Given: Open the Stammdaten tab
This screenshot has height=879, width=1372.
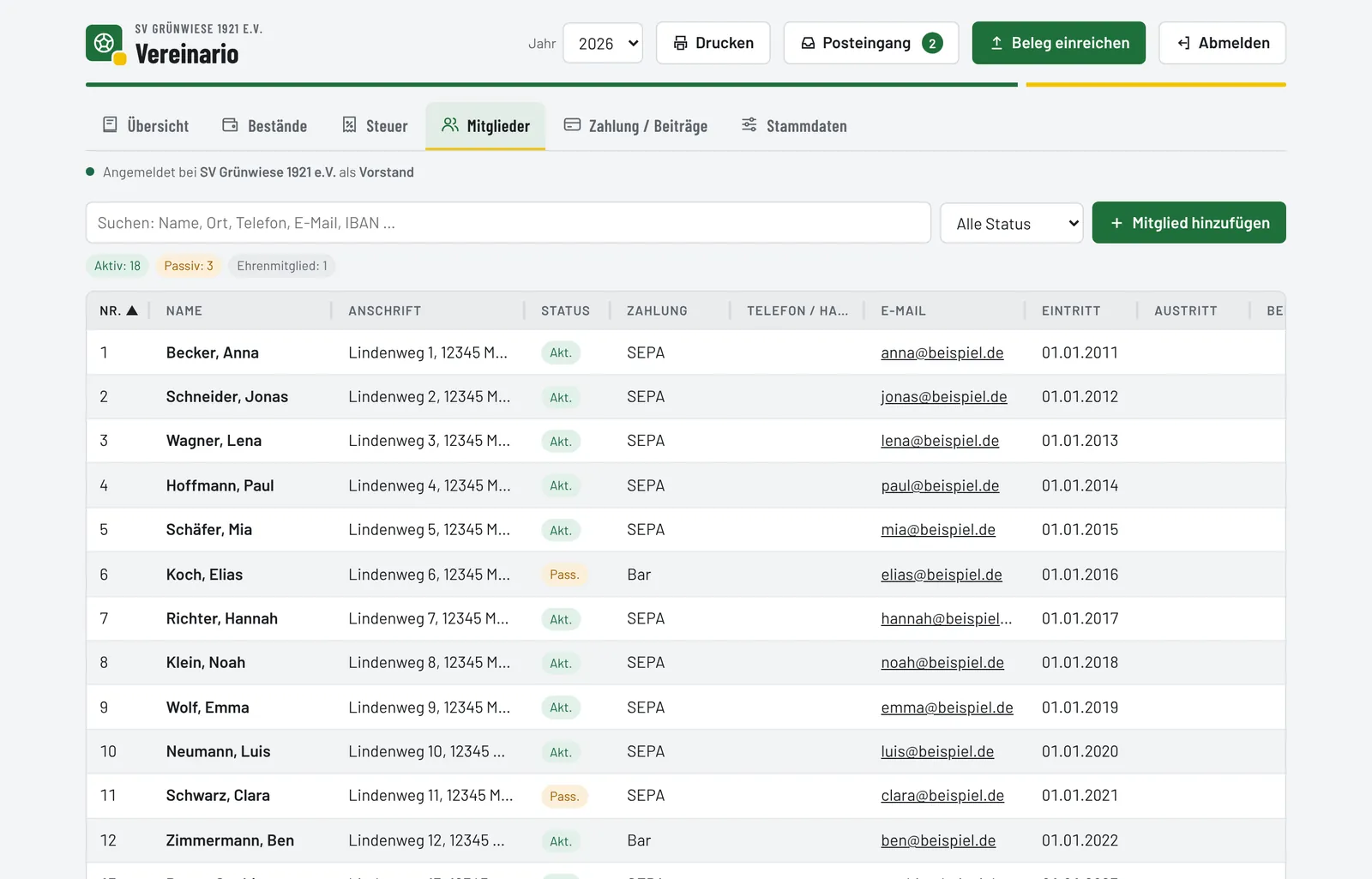Looking at the screenshot, I should pos(794,126).
